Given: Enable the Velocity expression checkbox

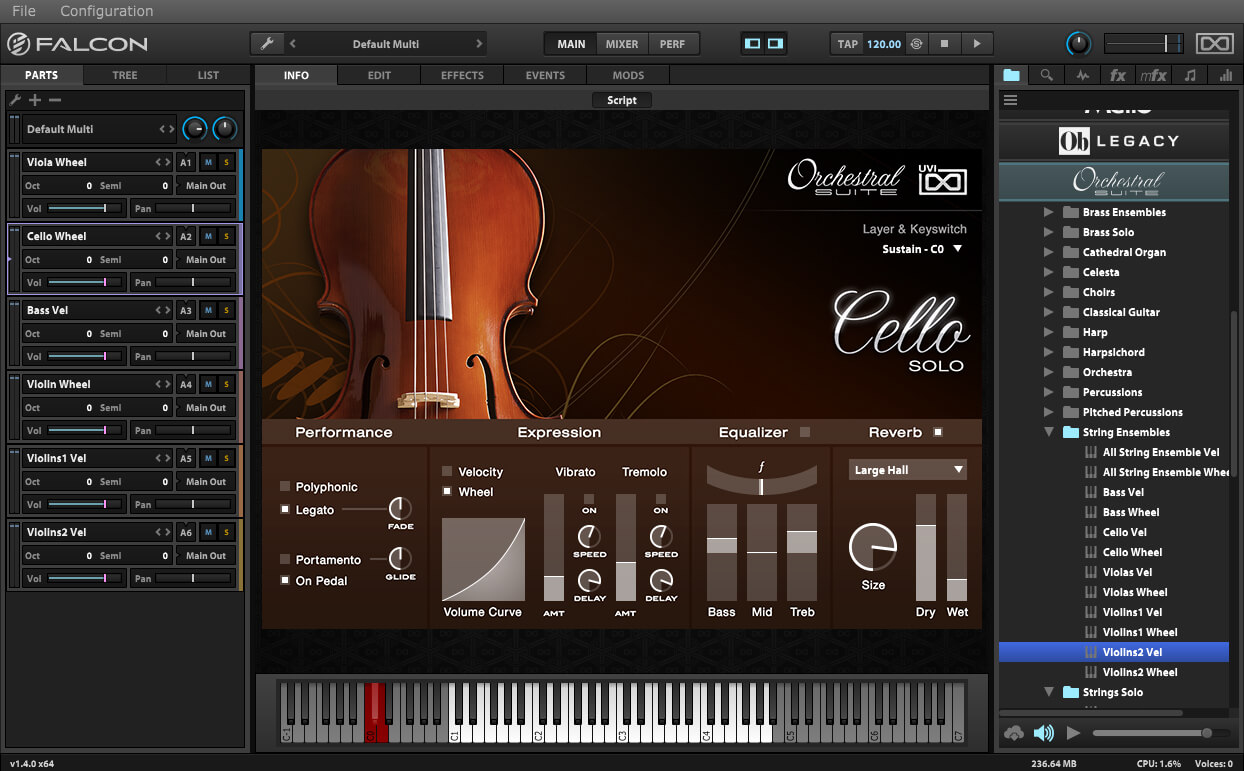Looking at the screenshot, I should tap(447, 471).
